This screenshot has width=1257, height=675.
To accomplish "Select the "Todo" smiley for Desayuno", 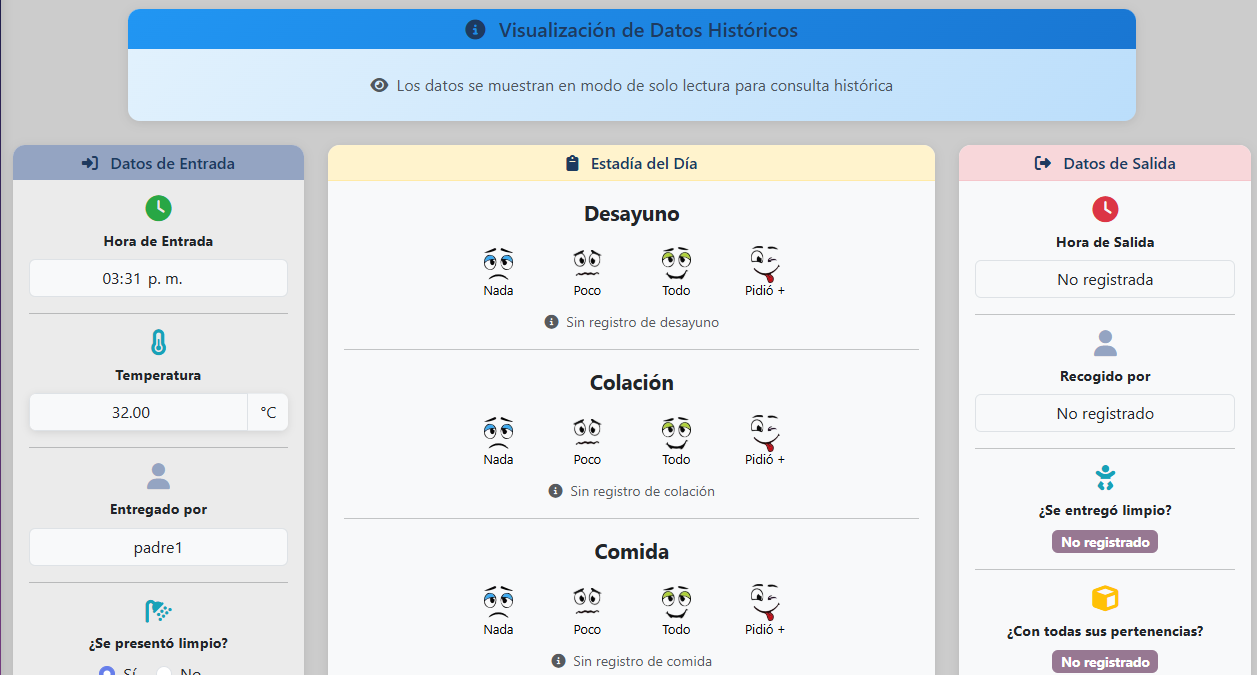I will pos(676,264).
